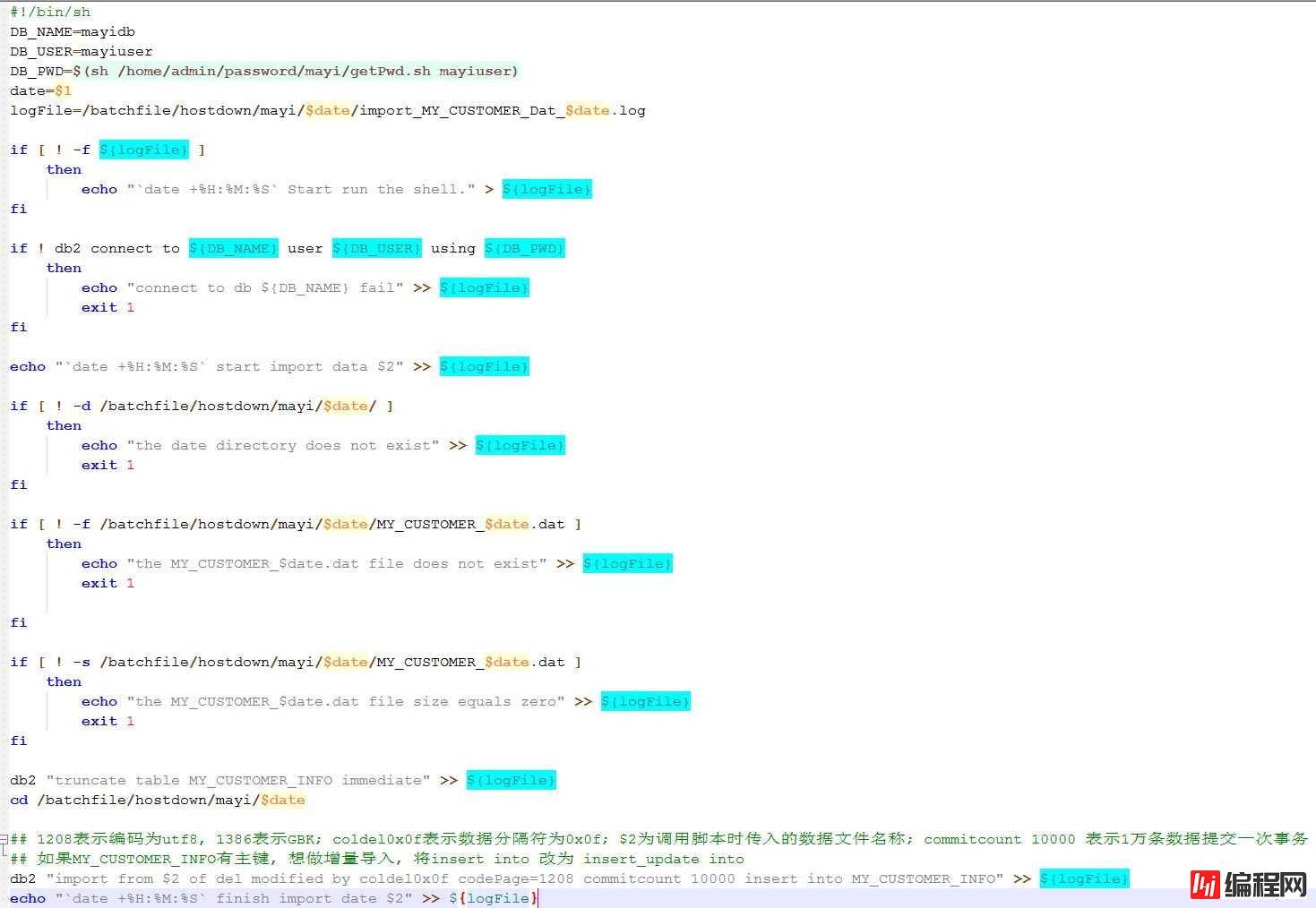The width and height of the screenshot is (1316, 908).
Task: Click 'file size equals zero' string
Action: 467,701
